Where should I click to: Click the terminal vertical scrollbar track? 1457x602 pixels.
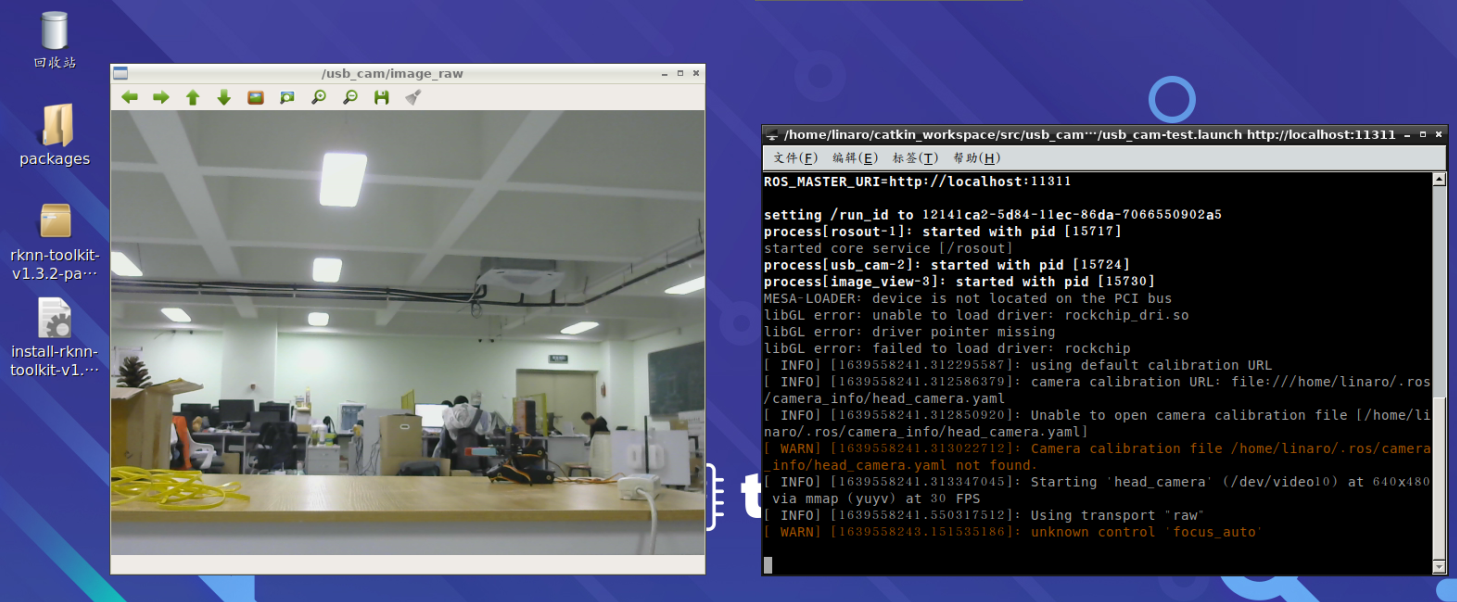[1439, 373]
